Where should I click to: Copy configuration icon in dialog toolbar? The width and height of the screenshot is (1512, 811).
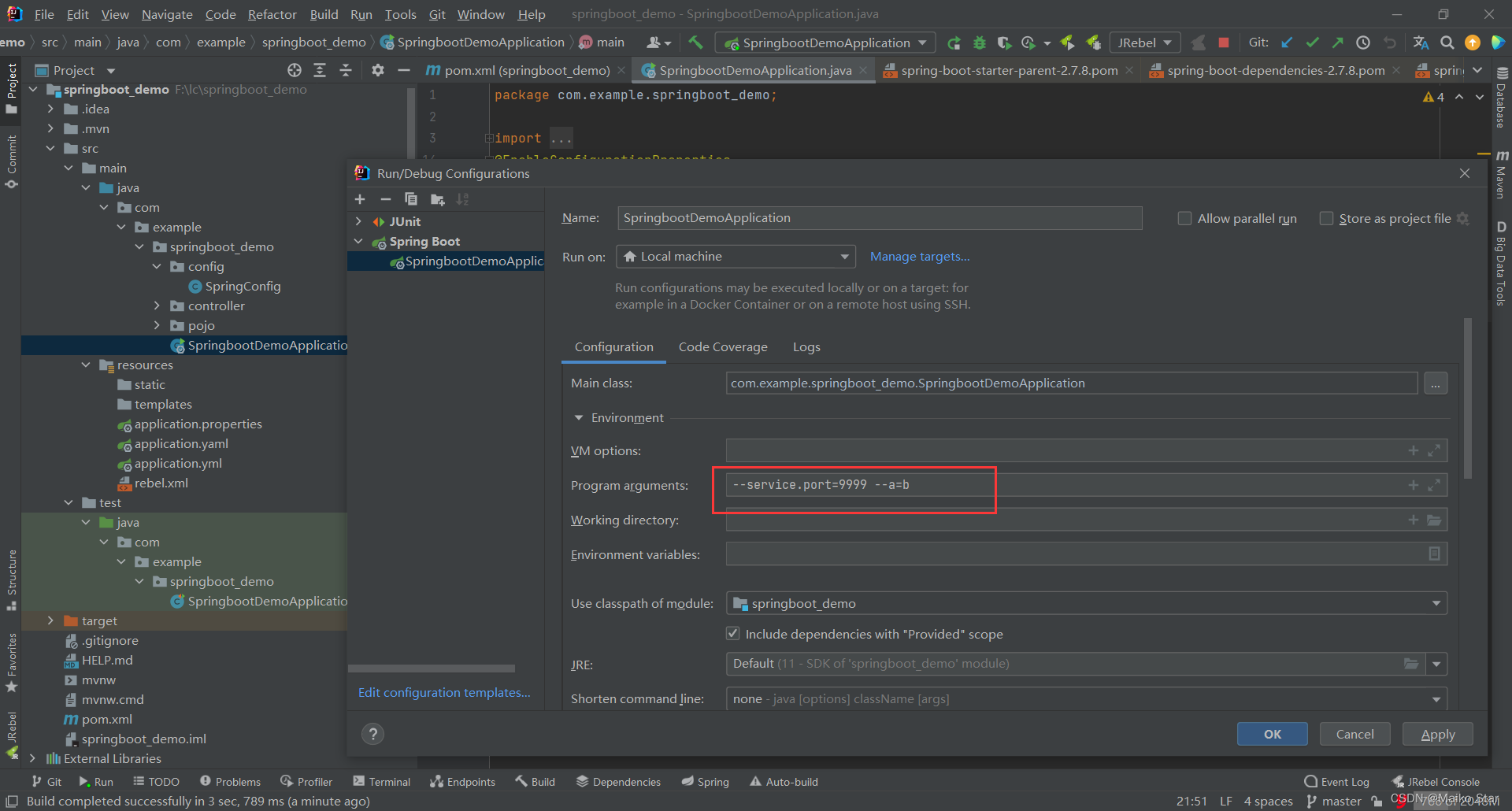point(411,199)
